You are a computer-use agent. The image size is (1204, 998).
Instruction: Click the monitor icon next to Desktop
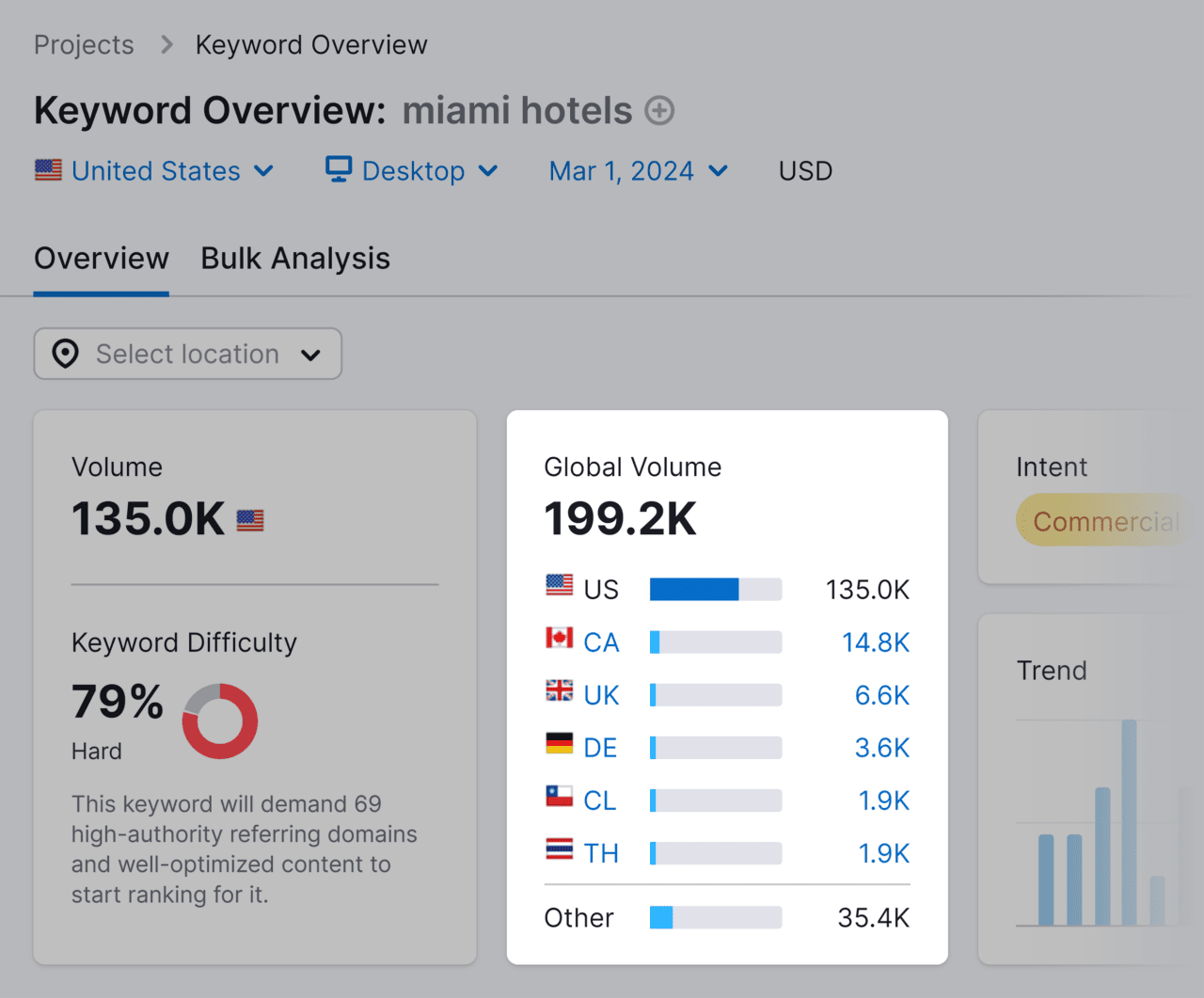pyautogui.click(x=338, y=170)
